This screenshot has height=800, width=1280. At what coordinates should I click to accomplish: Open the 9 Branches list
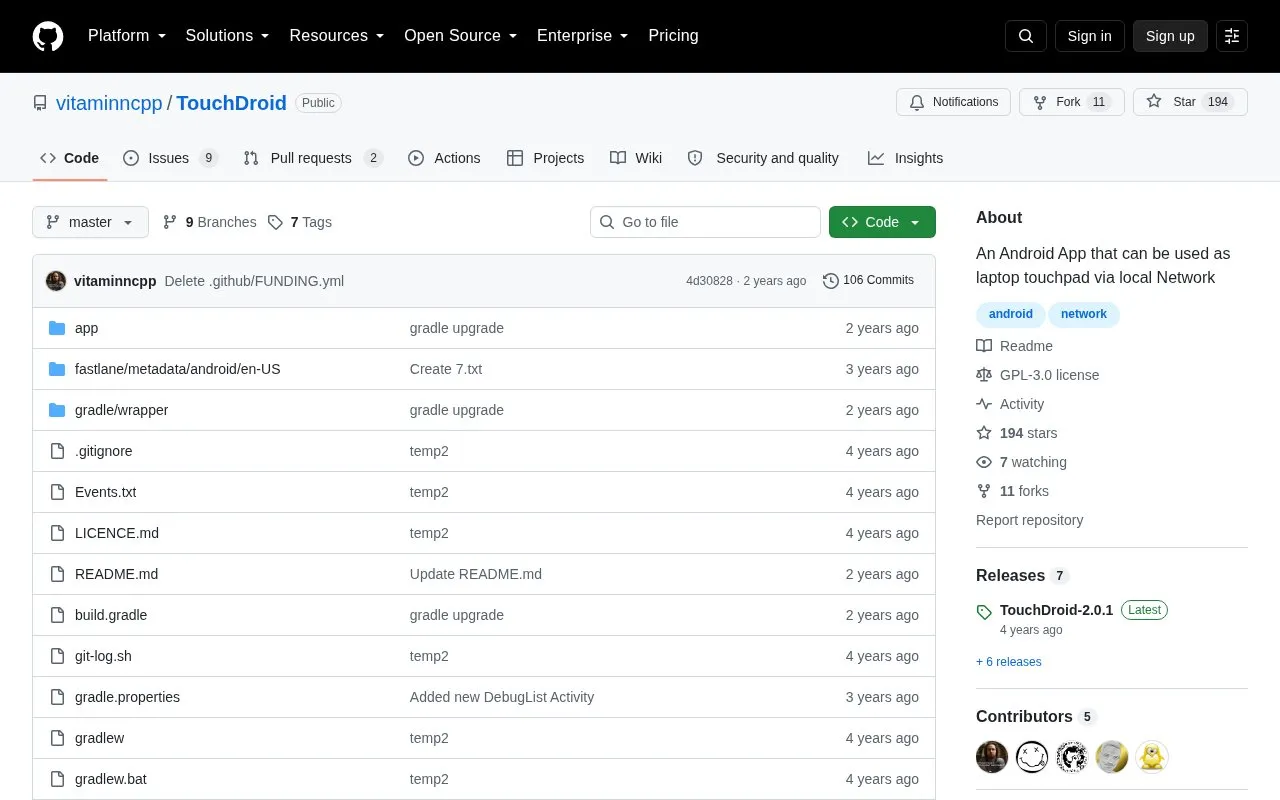[x=209, y=222]
